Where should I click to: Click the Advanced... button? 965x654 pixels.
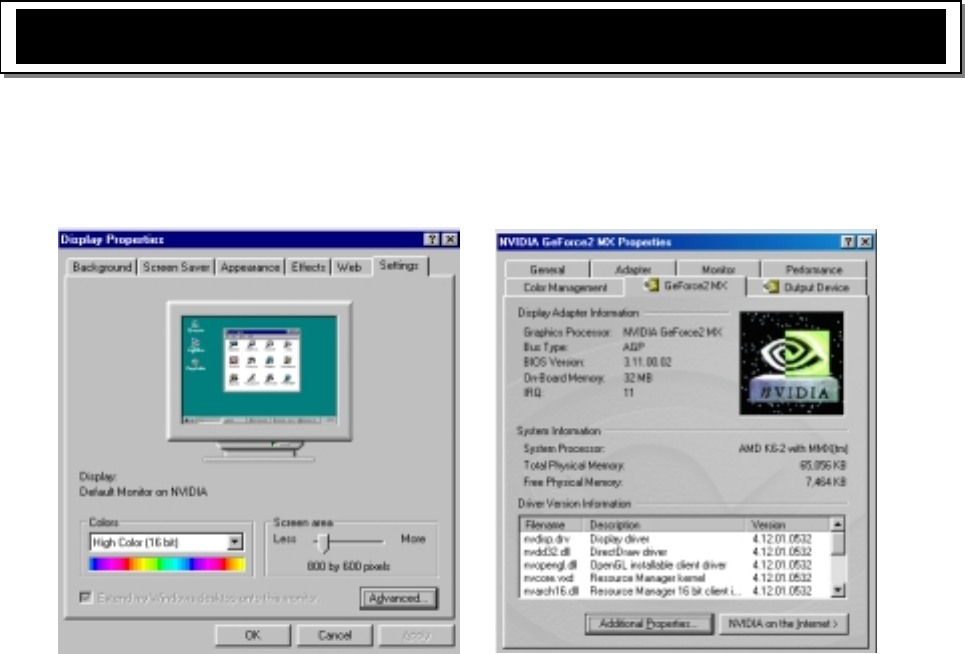pyautogui.click(x=399, y=598)
